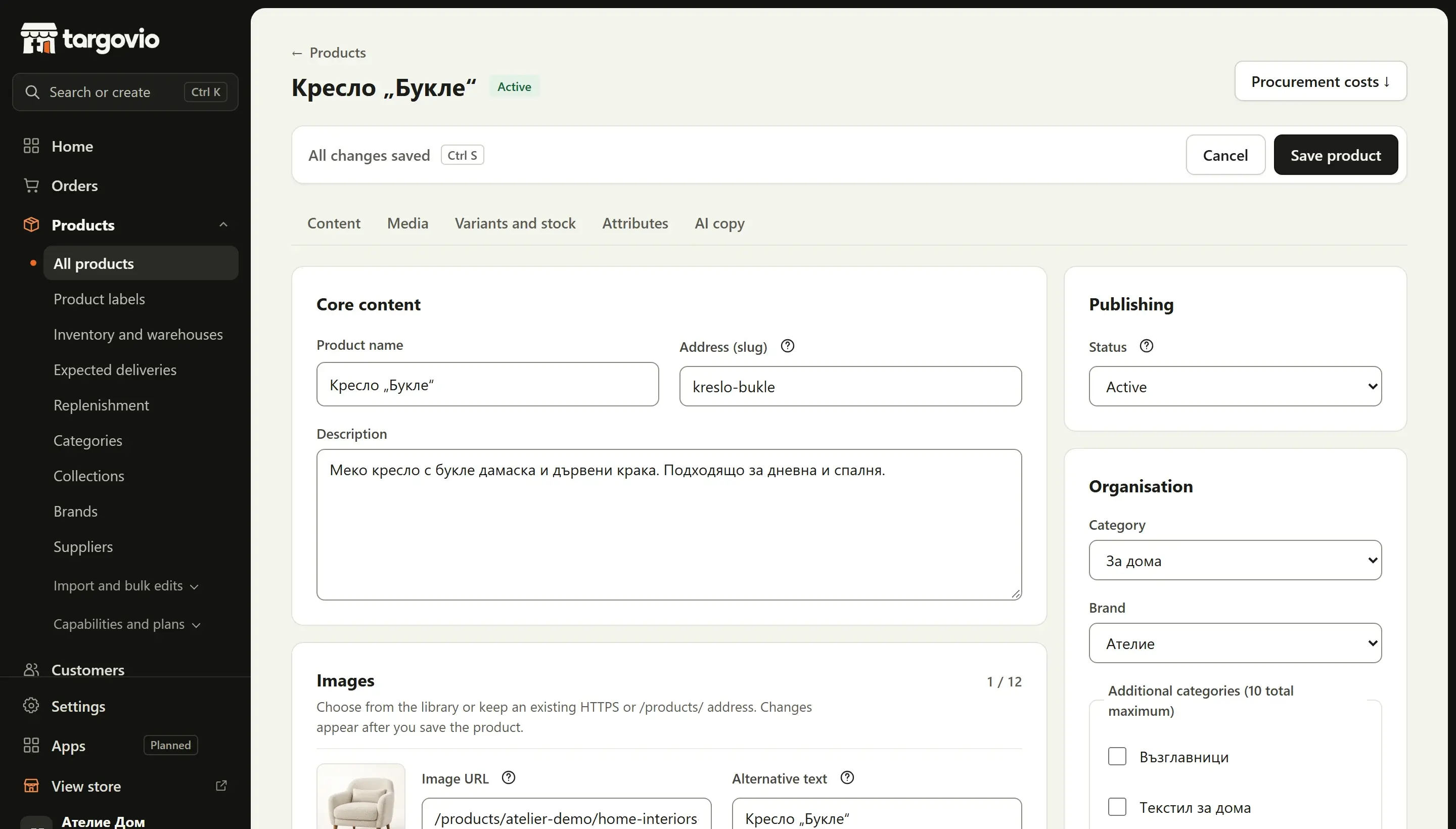Image resolution: width=1456 pixels, height=829 pixels.
Task: Switch to the Variants and stock tab
Action: 515,222
